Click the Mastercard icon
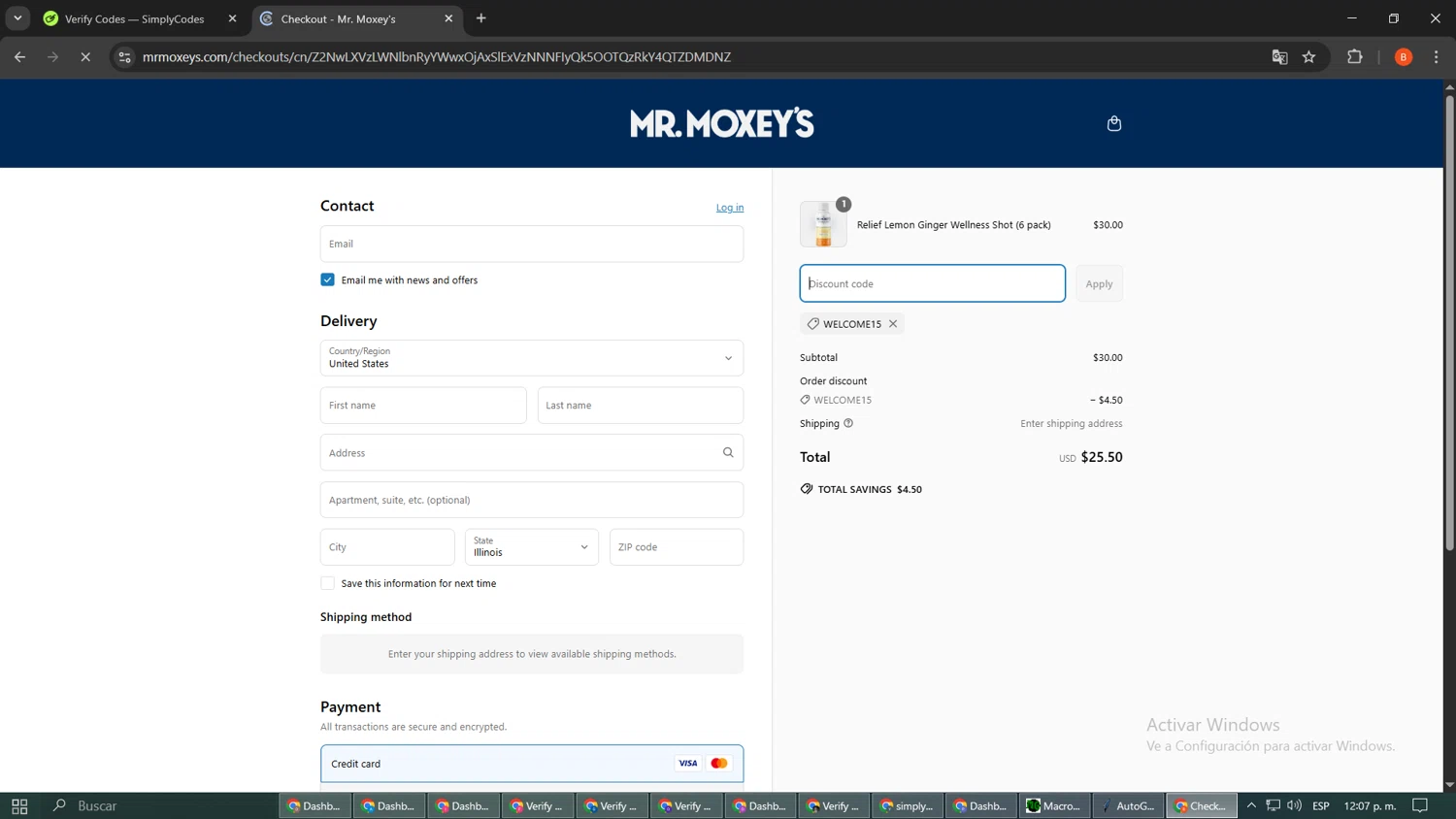This screenshot has width=1456, height=819. tap(719, 764)
